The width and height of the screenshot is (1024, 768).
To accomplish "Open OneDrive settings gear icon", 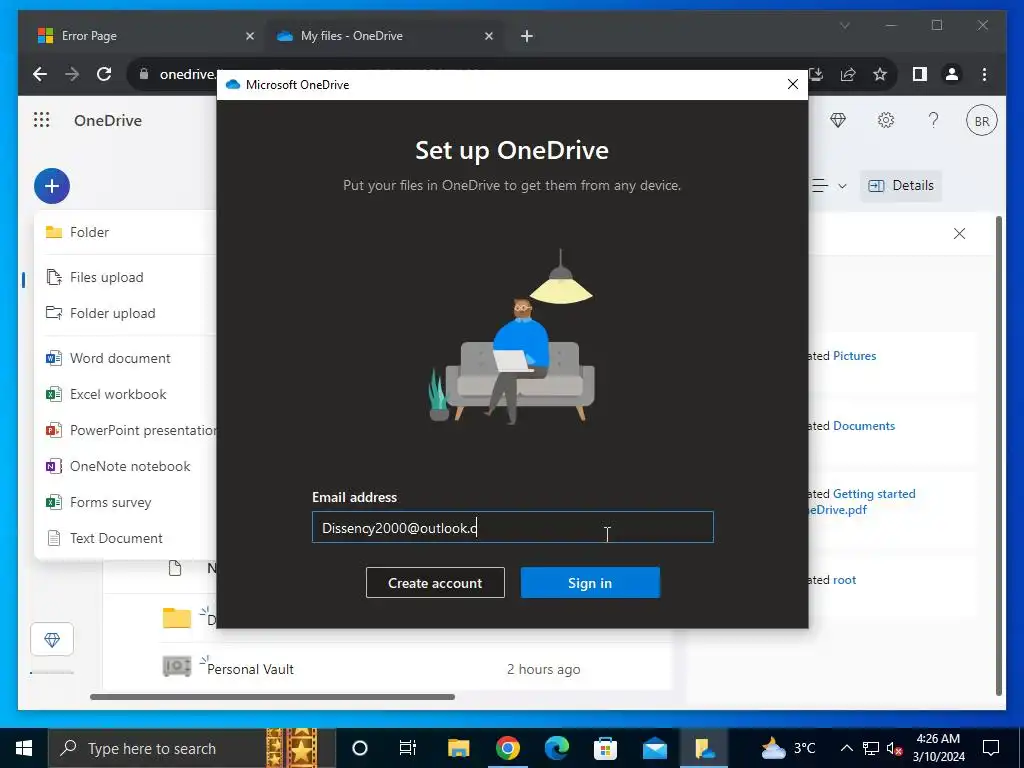I will (886, 120).
